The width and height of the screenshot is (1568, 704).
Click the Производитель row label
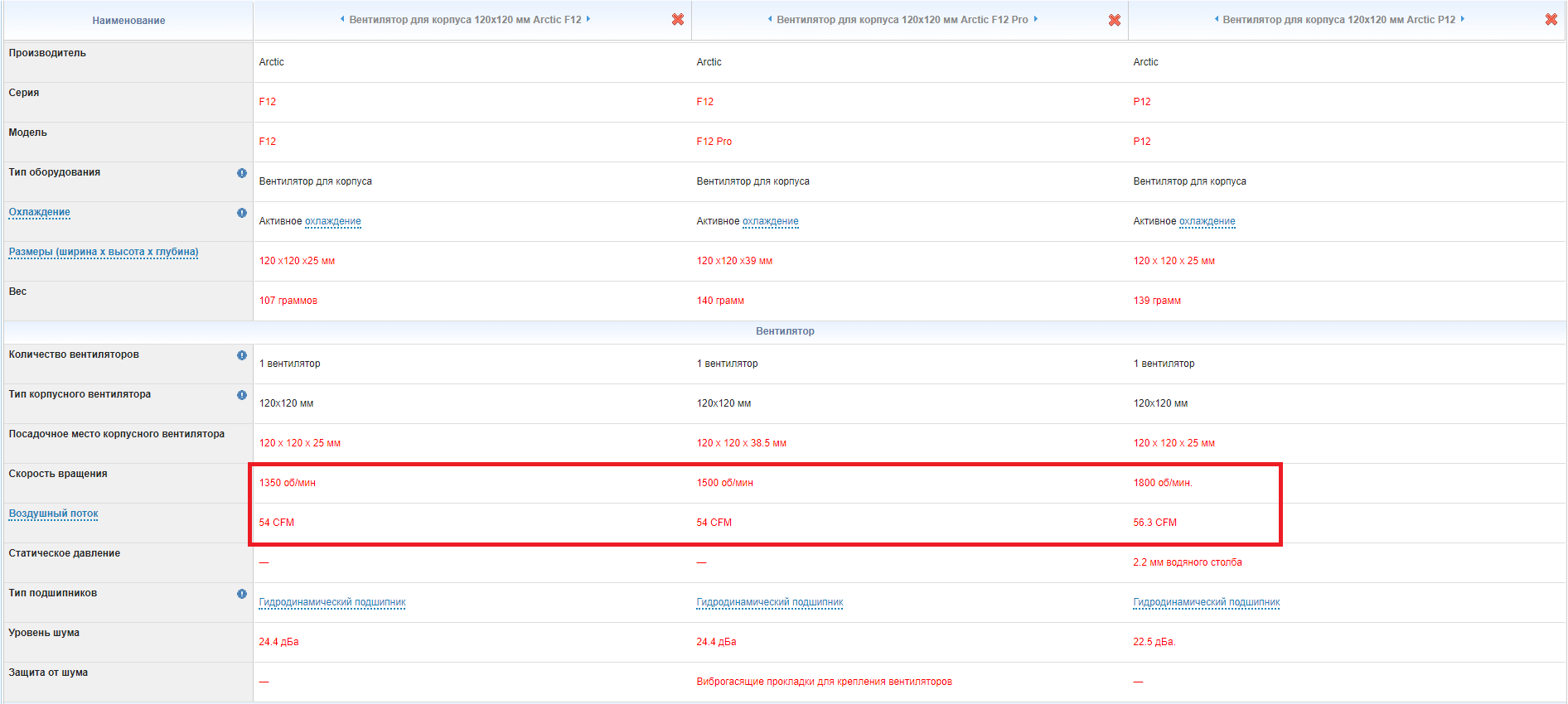47,53
